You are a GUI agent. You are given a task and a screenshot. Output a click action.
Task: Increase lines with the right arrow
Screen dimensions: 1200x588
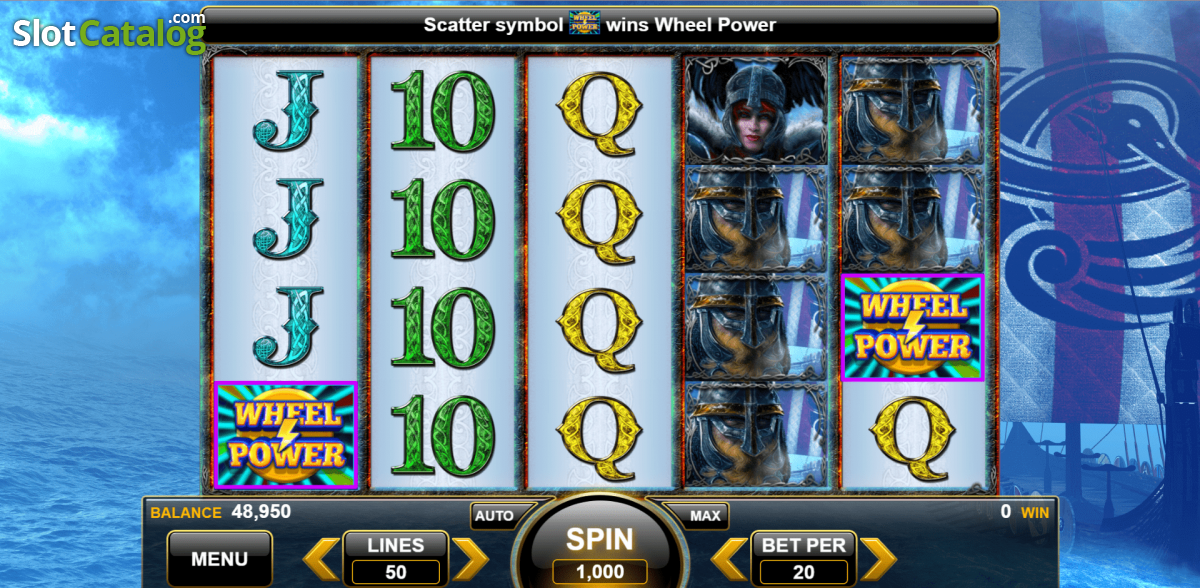(x=470, y=559)
